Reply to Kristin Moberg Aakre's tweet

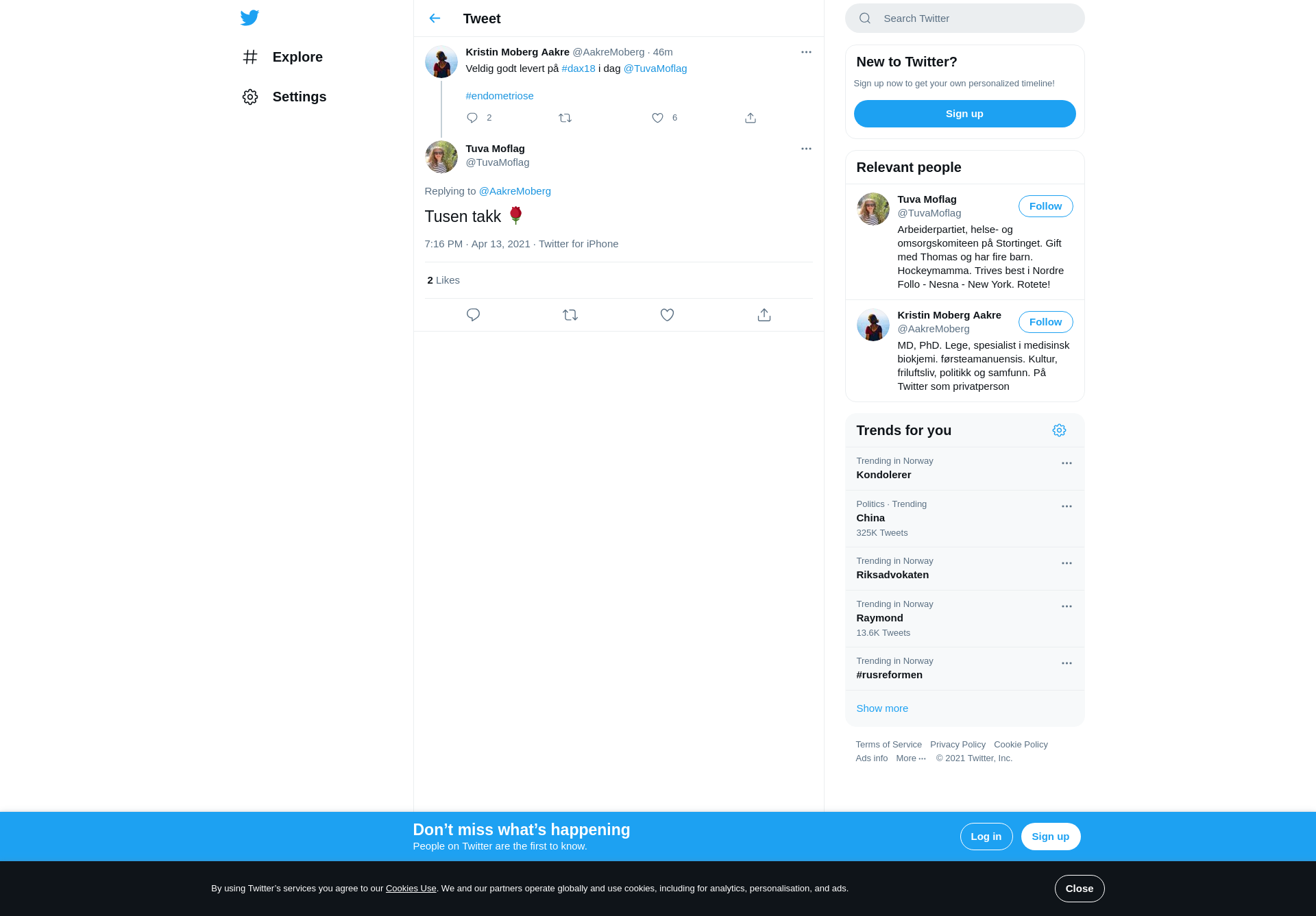pos(472,118)
